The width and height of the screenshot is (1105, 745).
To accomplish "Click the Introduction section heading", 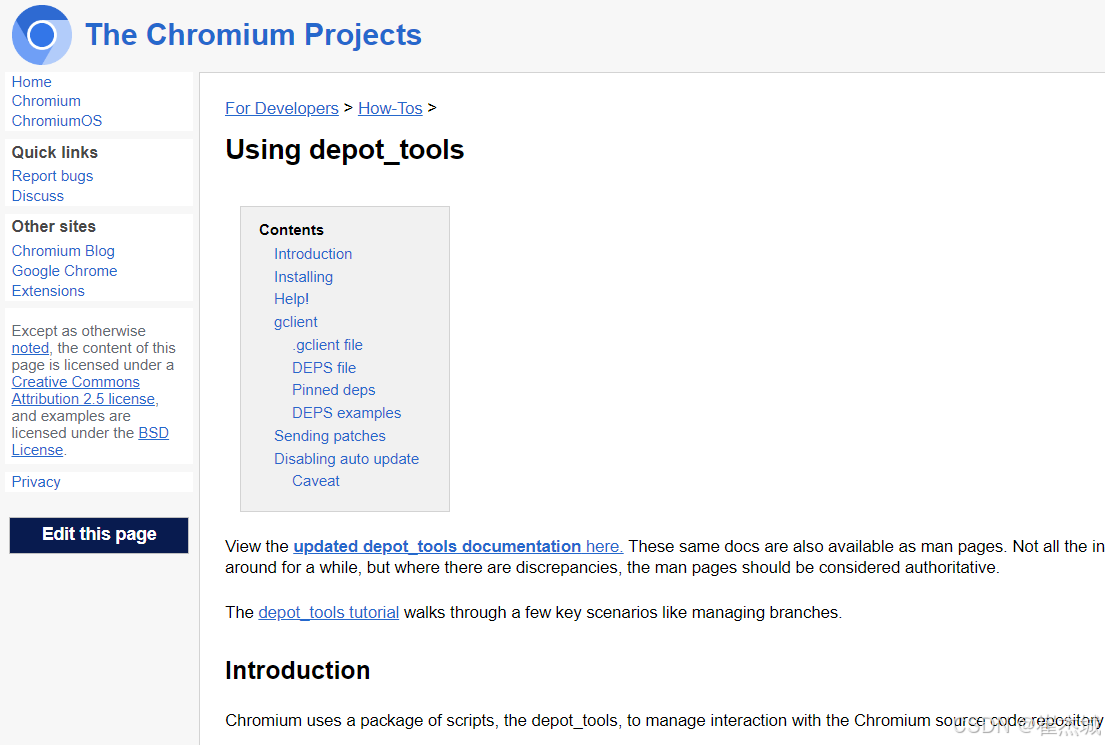I will tap(297, 670).
